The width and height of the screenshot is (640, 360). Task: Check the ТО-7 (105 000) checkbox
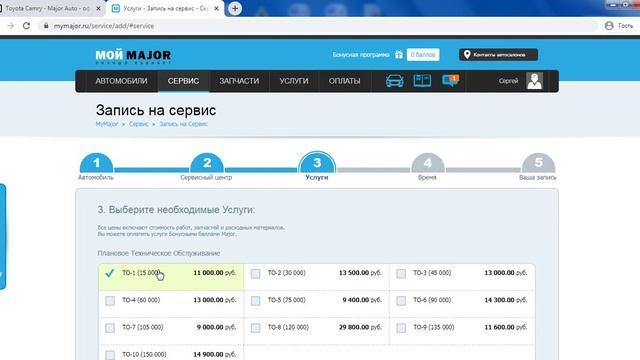pos(110,328)
